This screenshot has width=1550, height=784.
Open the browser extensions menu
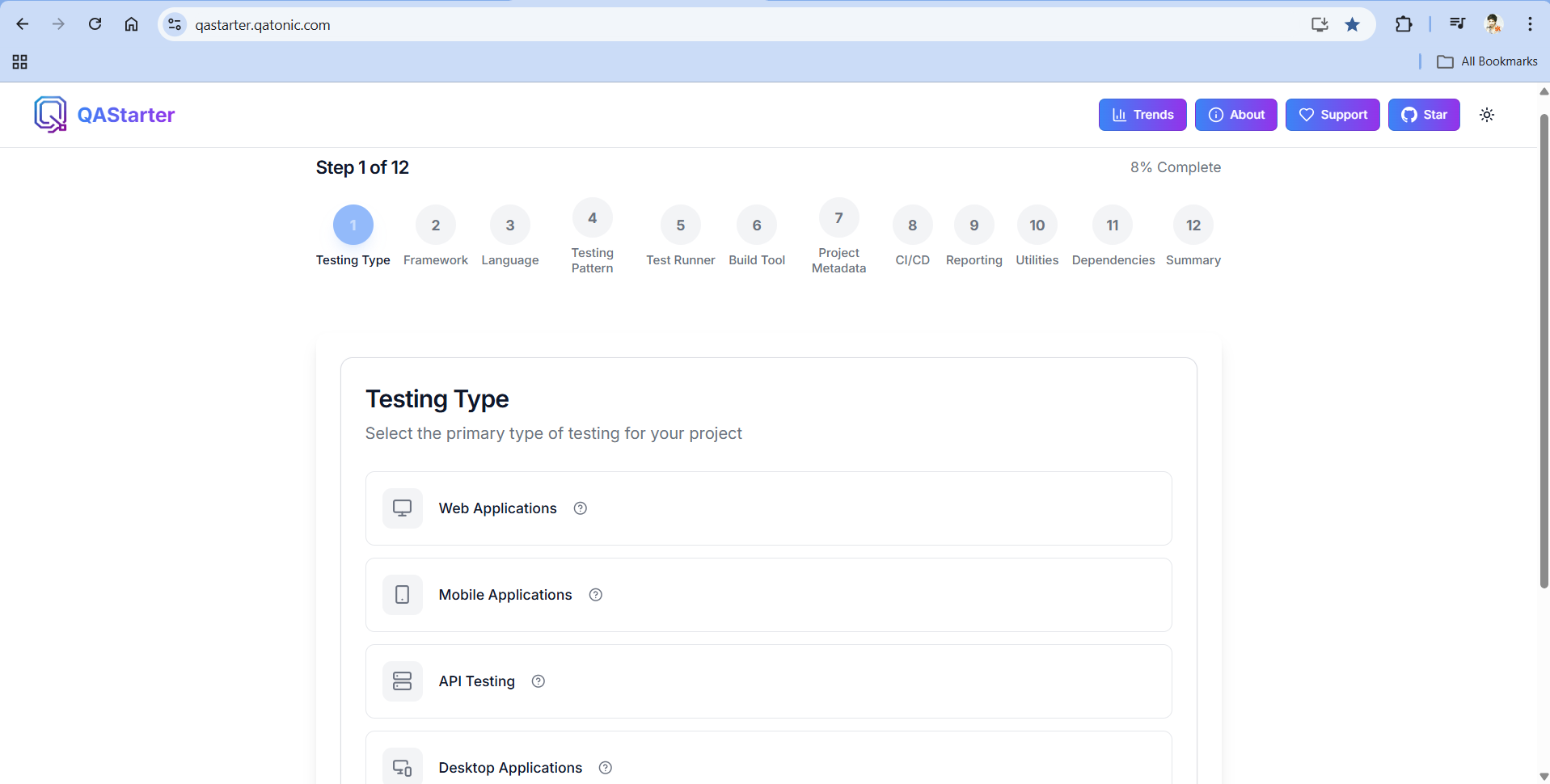click(x=1404, y=24)
